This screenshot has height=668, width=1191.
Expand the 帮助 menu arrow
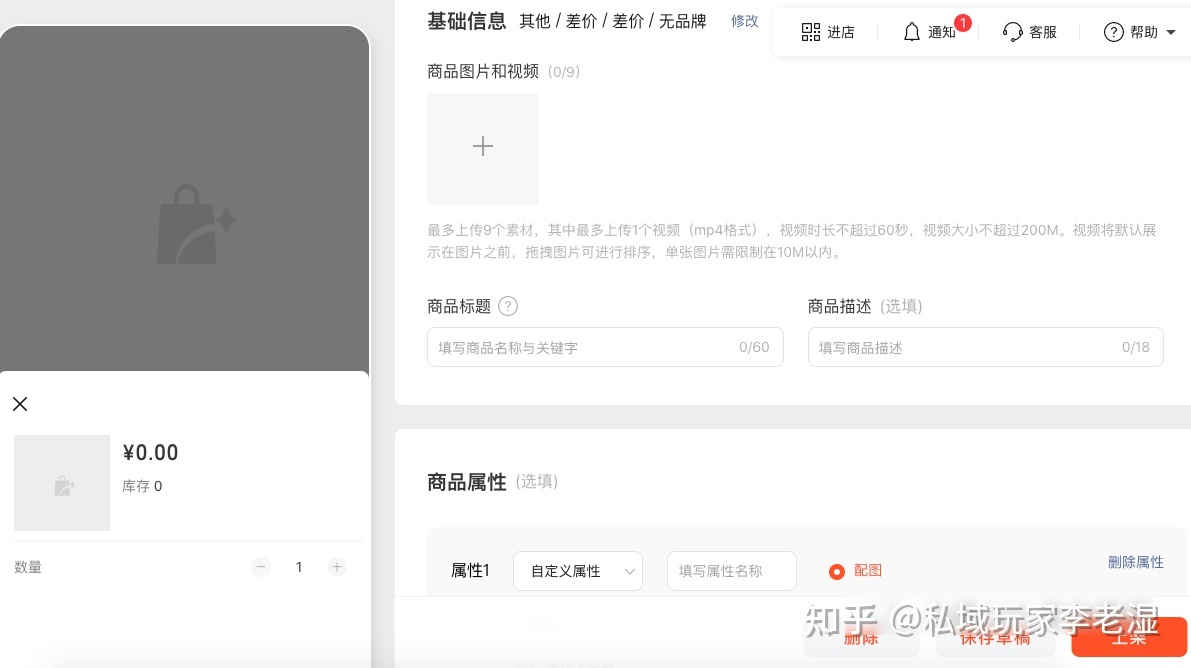pos(1171,33)
